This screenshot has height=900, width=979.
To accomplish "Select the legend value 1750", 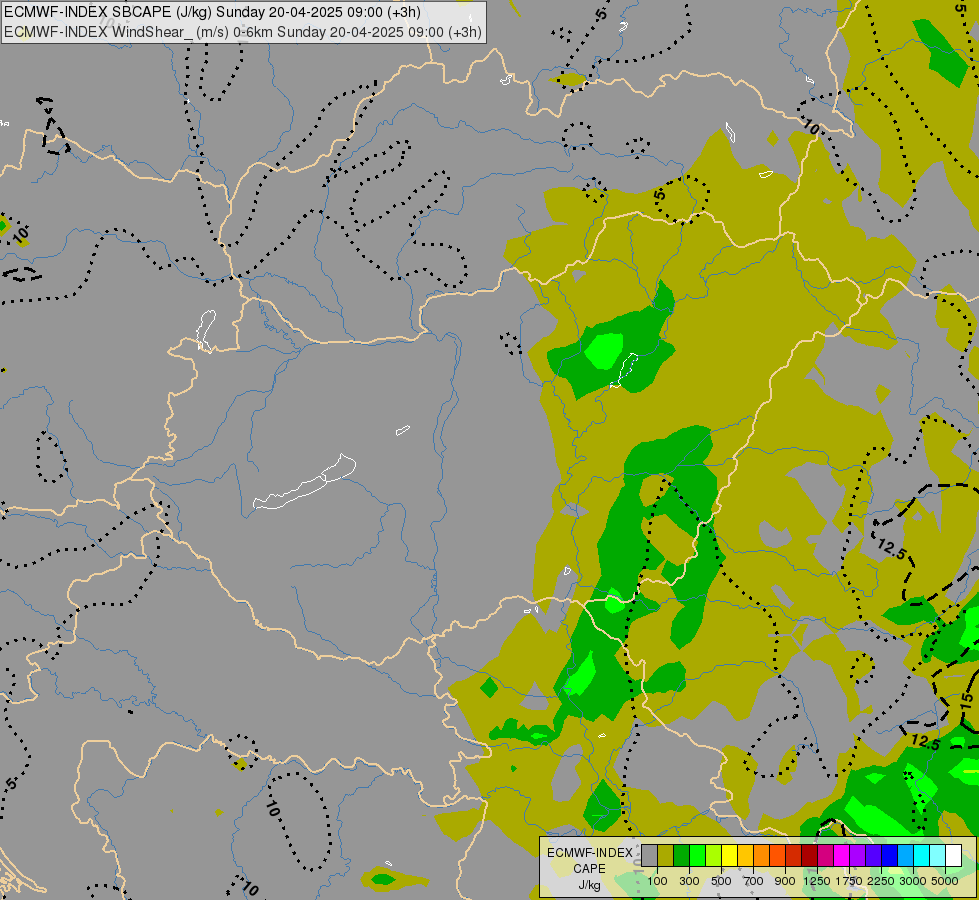I will pos(849,881).
